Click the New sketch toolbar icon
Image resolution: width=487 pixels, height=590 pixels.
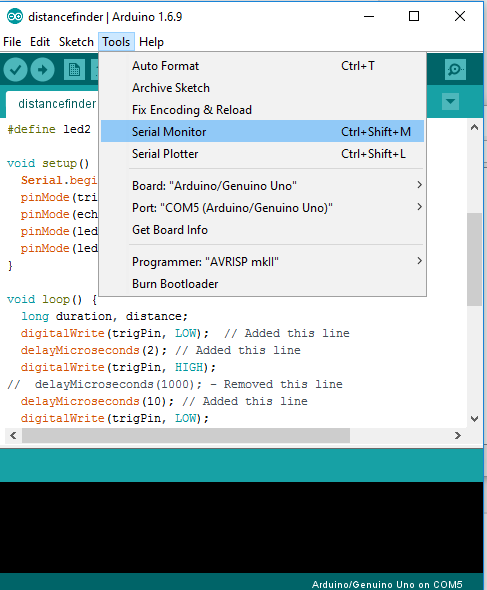[74, 70]
